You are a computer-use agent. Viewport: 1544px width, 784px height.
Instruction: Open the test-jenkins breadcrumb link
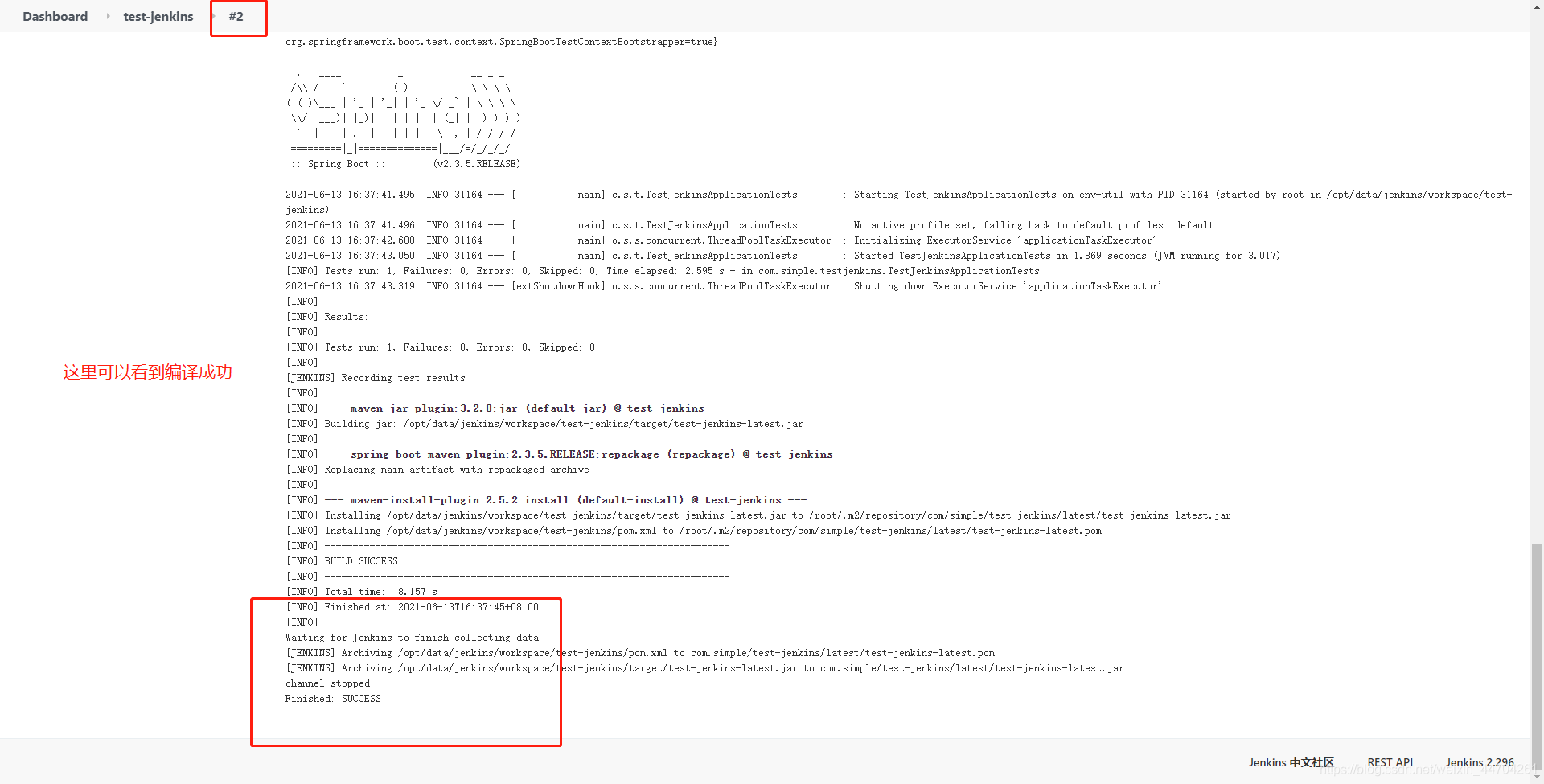coord(158,16)
